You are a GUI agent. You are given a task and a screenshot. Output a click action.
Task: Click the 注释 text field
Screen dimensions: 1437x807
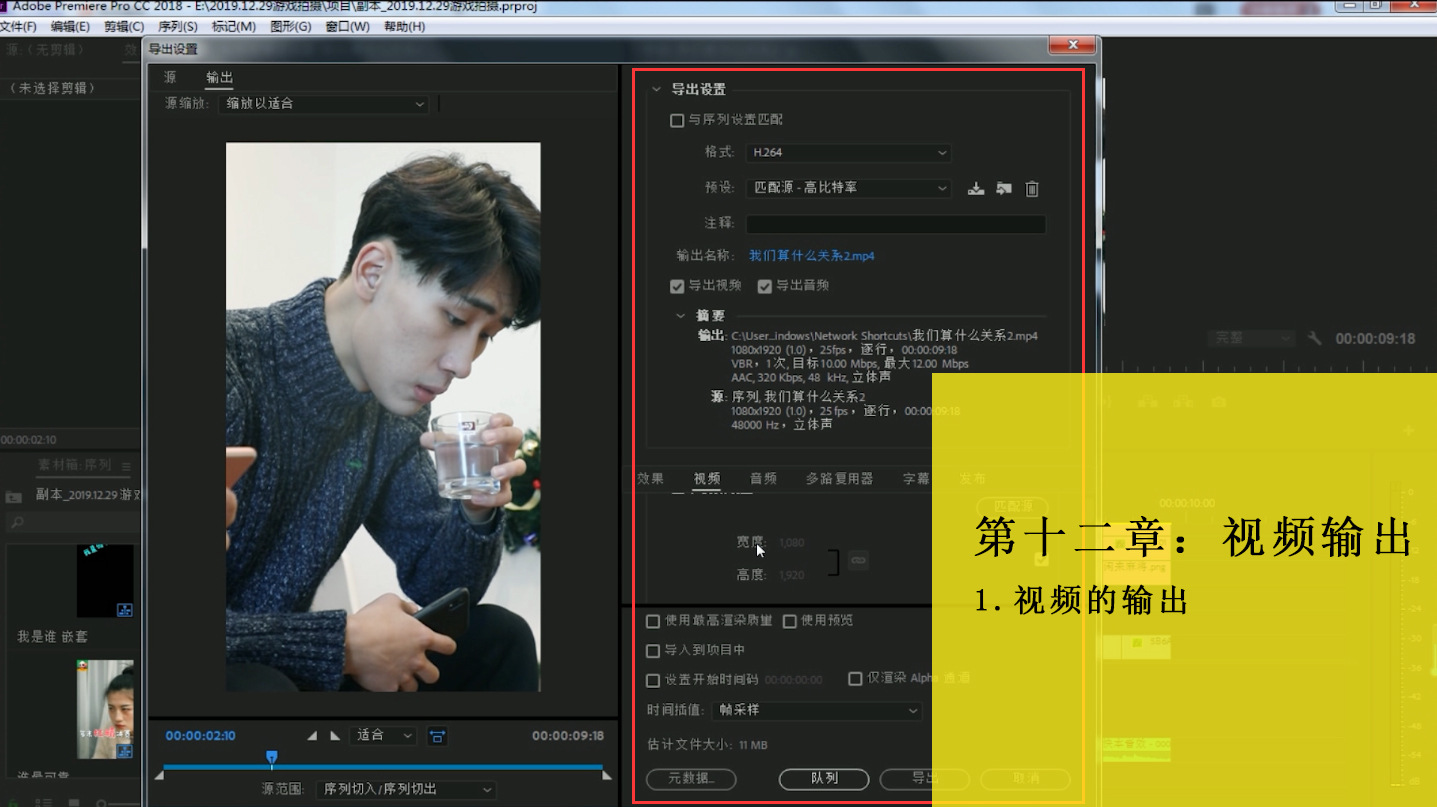click(896, 224)
